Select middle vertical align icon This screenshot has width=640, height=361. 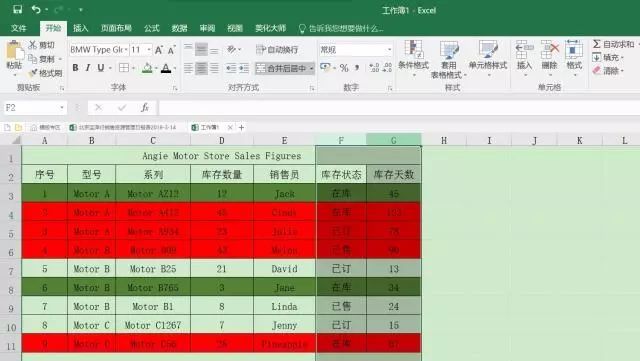click(201, 49)
